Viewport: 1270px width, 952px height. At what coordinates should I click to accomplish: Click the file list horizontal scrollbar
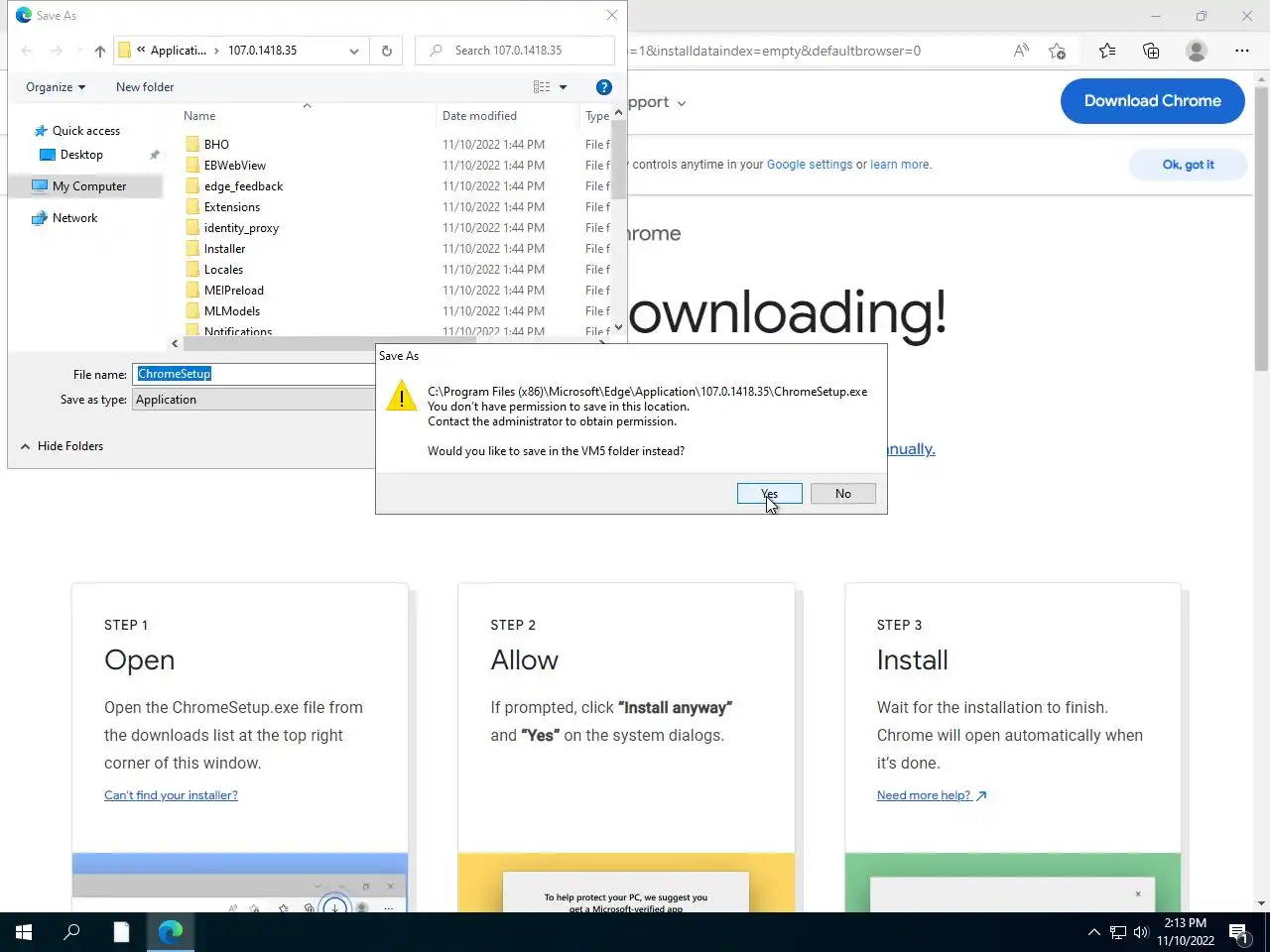[328, 343]
